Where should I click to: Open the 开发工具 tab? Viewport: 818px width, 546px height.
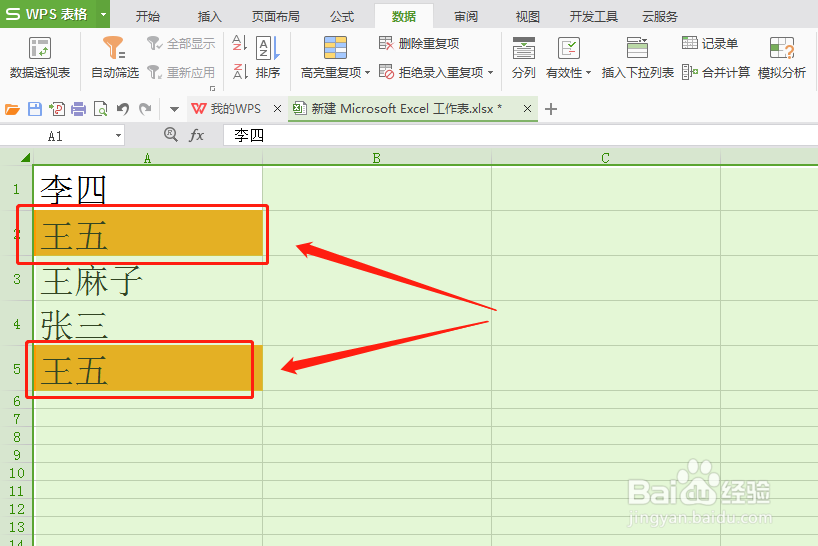point(594,17)
